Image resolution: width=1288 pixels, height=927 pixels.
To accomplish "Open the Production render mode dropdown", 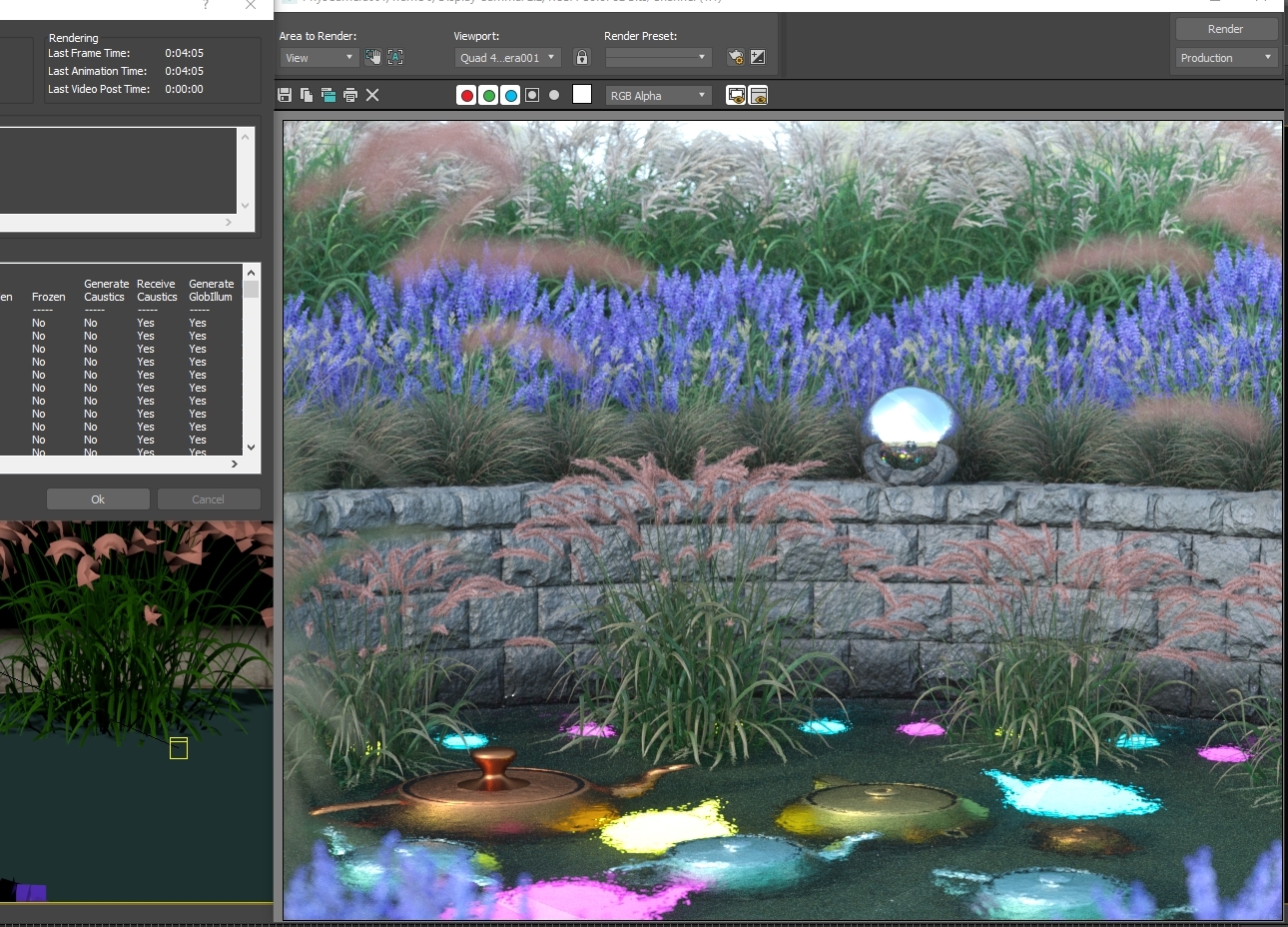I will click(x=1225, y=57).
